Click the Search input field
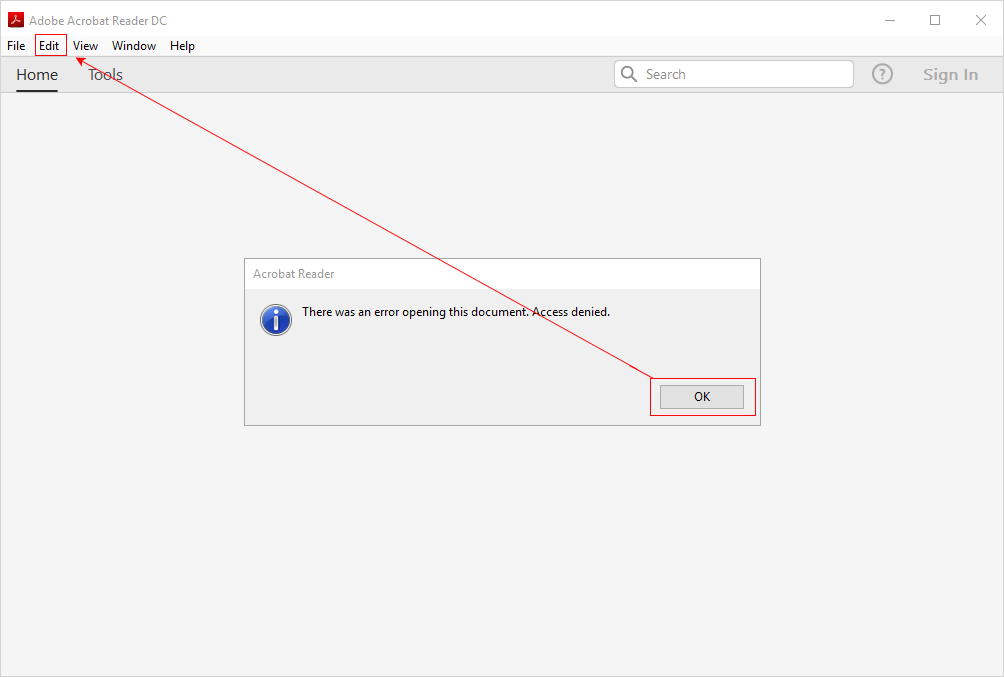This screenshot has height=677, width=1004. click(734, 74)
